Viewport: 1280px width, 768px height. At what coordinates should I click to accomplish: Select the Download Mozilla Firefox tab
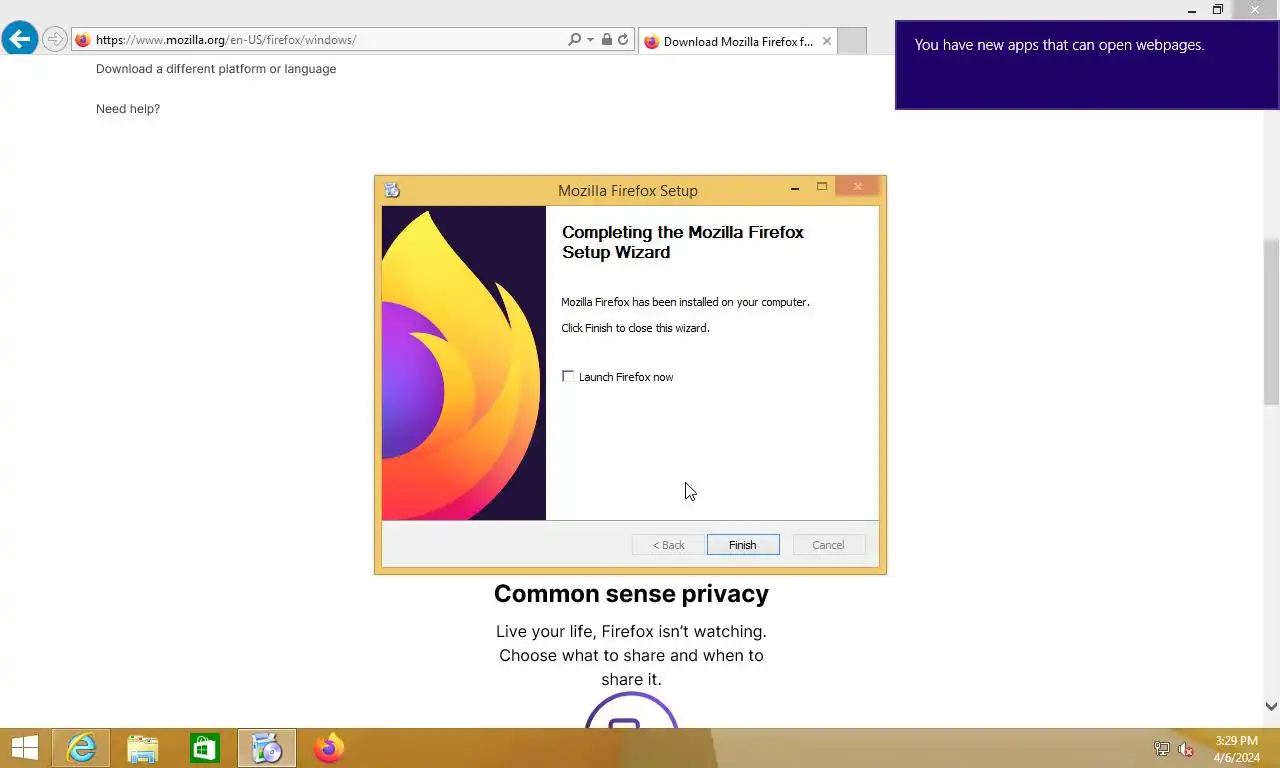coord(737,41)
